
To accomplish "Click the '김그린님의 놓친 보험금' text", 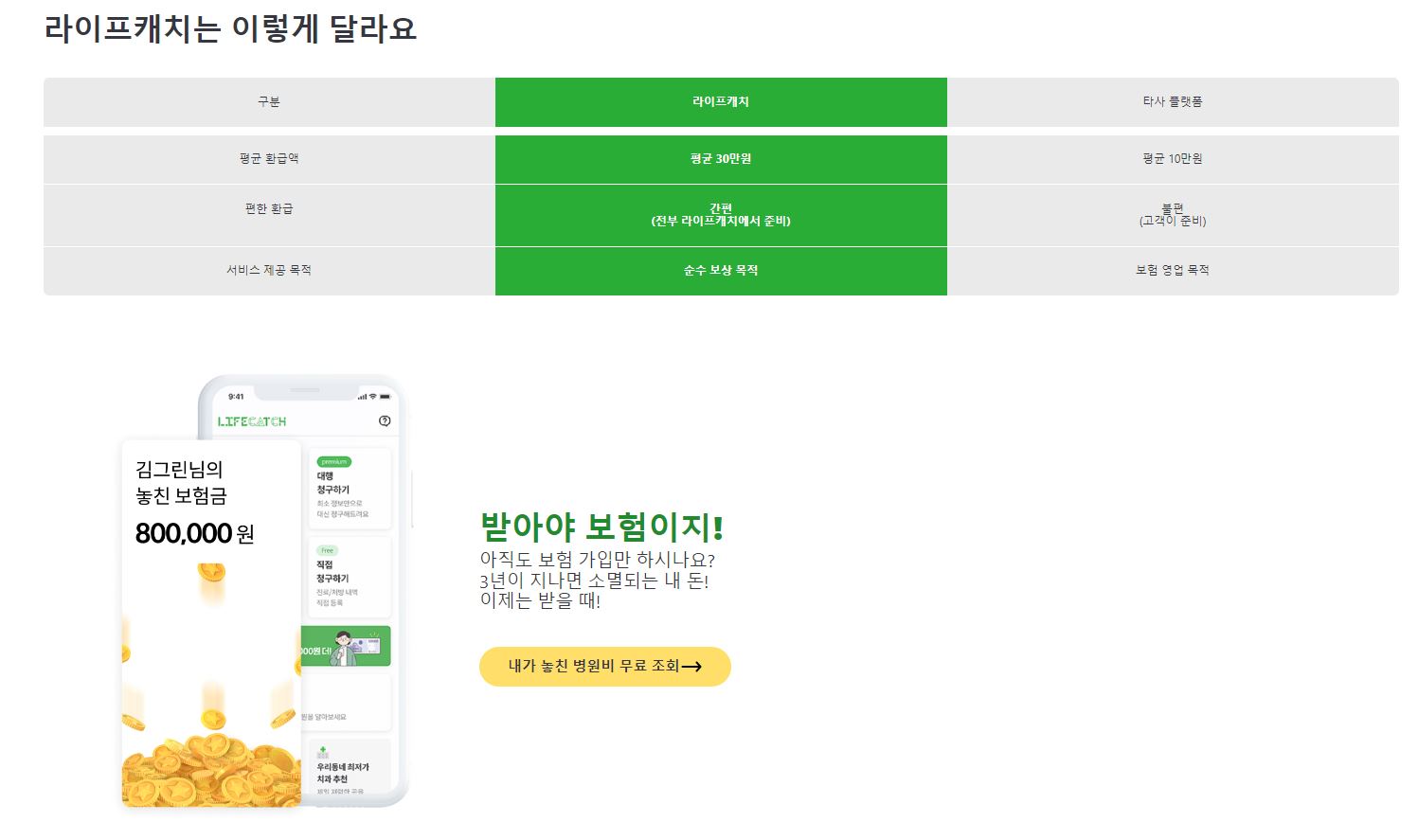I will [x=181, y=482].
